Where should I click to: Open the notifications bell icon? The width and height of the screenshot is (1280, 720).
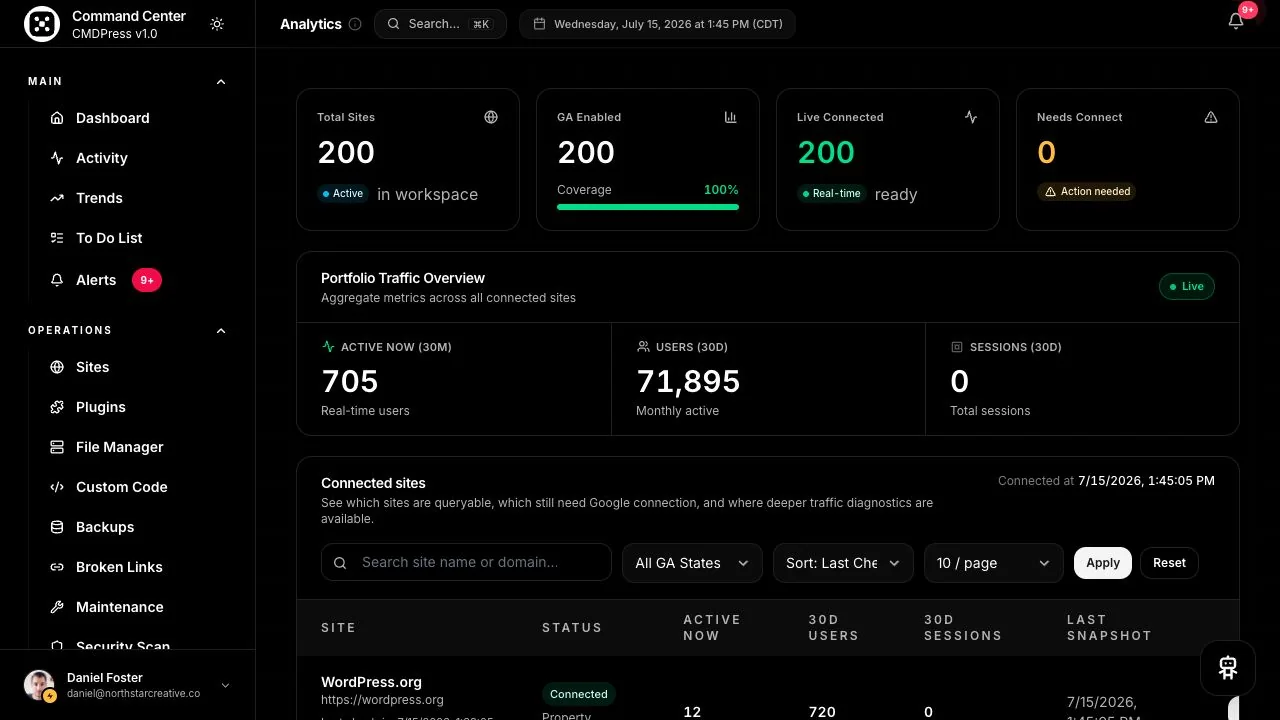click(1236, 22)
